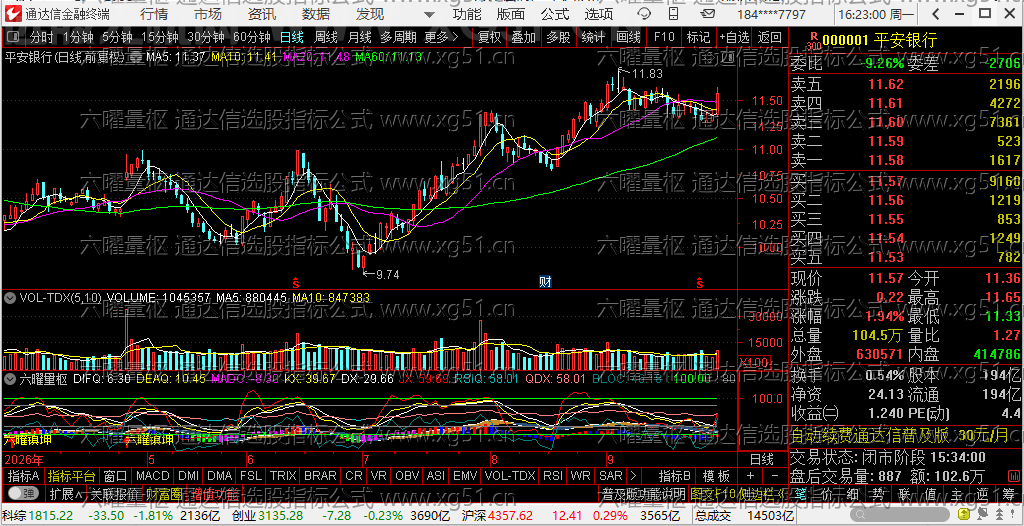
Task: Click the 标记 mark button
Action: (699, 37)
